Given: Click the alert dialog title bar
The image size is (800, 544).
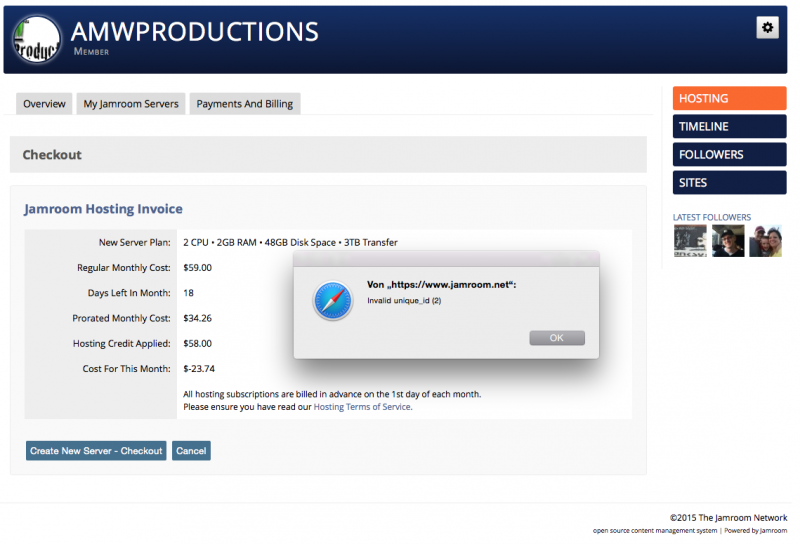Looking at the screenshot, I should pyautogui.click(x=446, y=259).
